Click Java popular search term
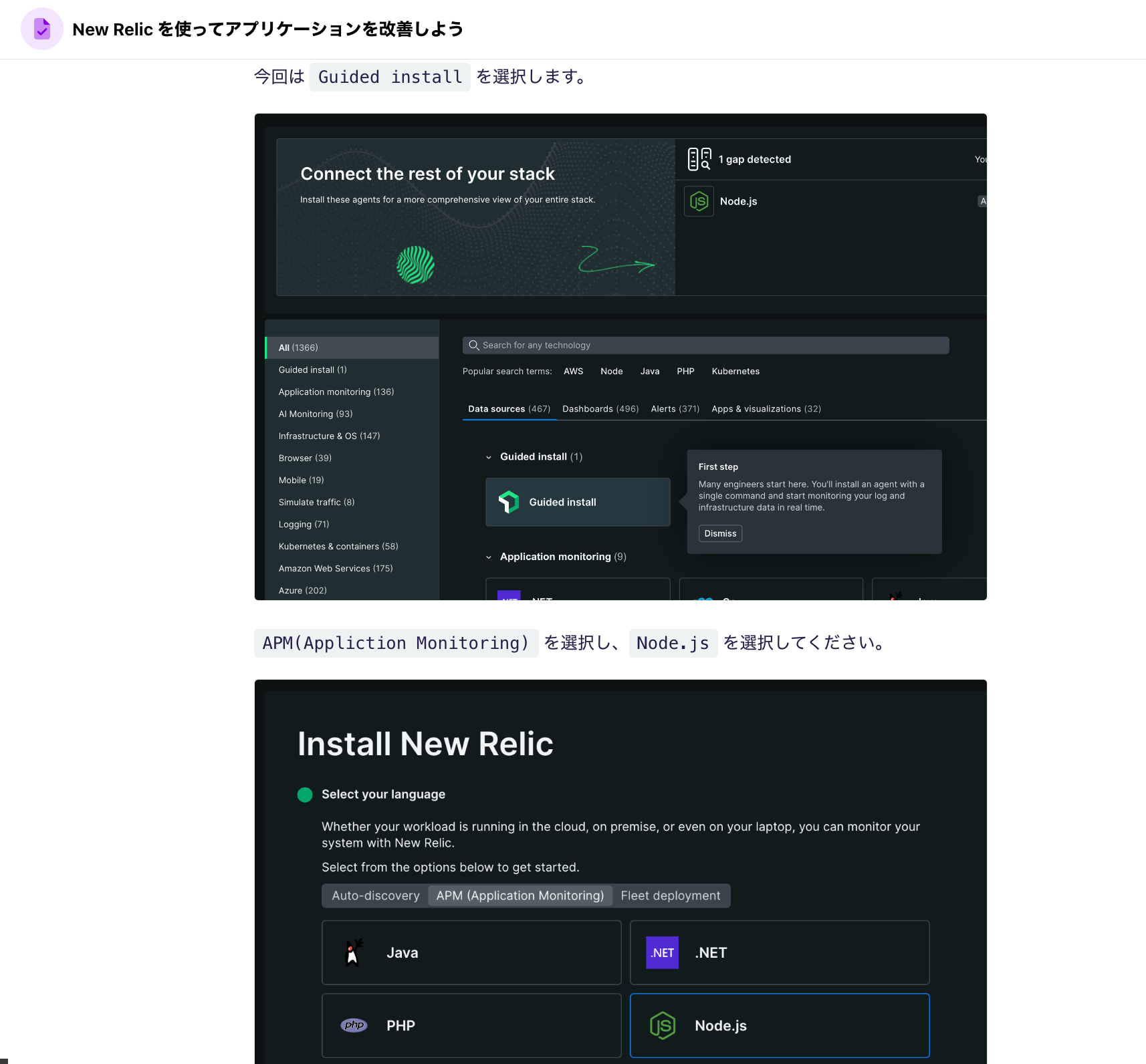 (650, 372)
